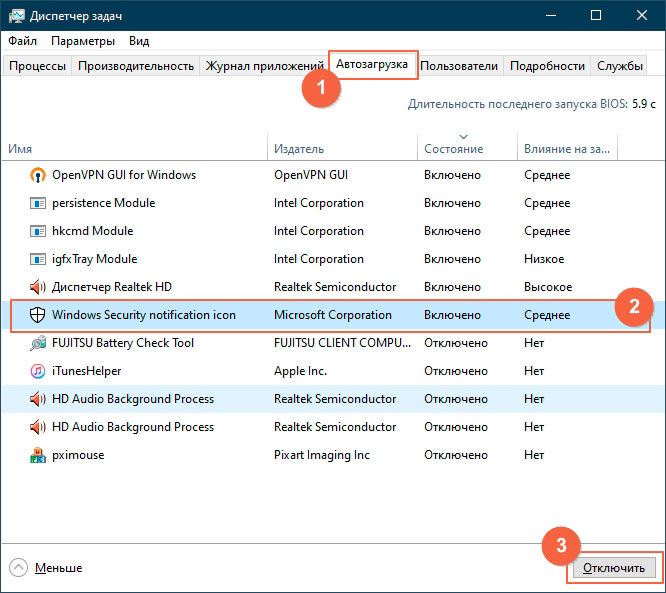Go to the Службы tab
This screenshot has width=666, height=593.
pos(619,66)
